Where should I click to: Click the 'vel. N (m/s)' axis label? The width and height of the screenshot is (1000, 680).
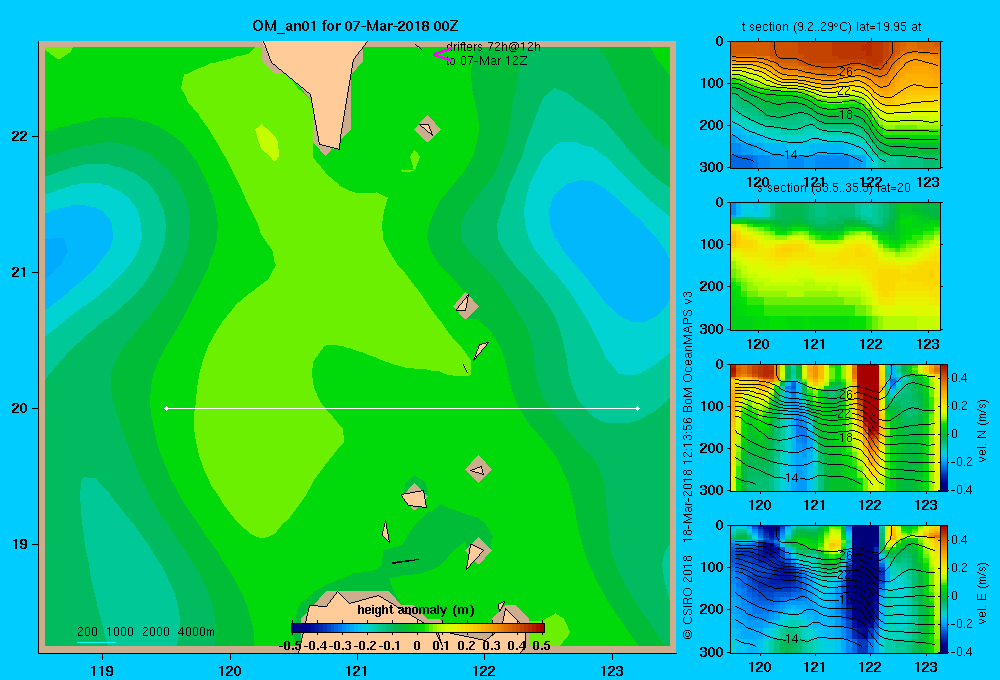983,430
